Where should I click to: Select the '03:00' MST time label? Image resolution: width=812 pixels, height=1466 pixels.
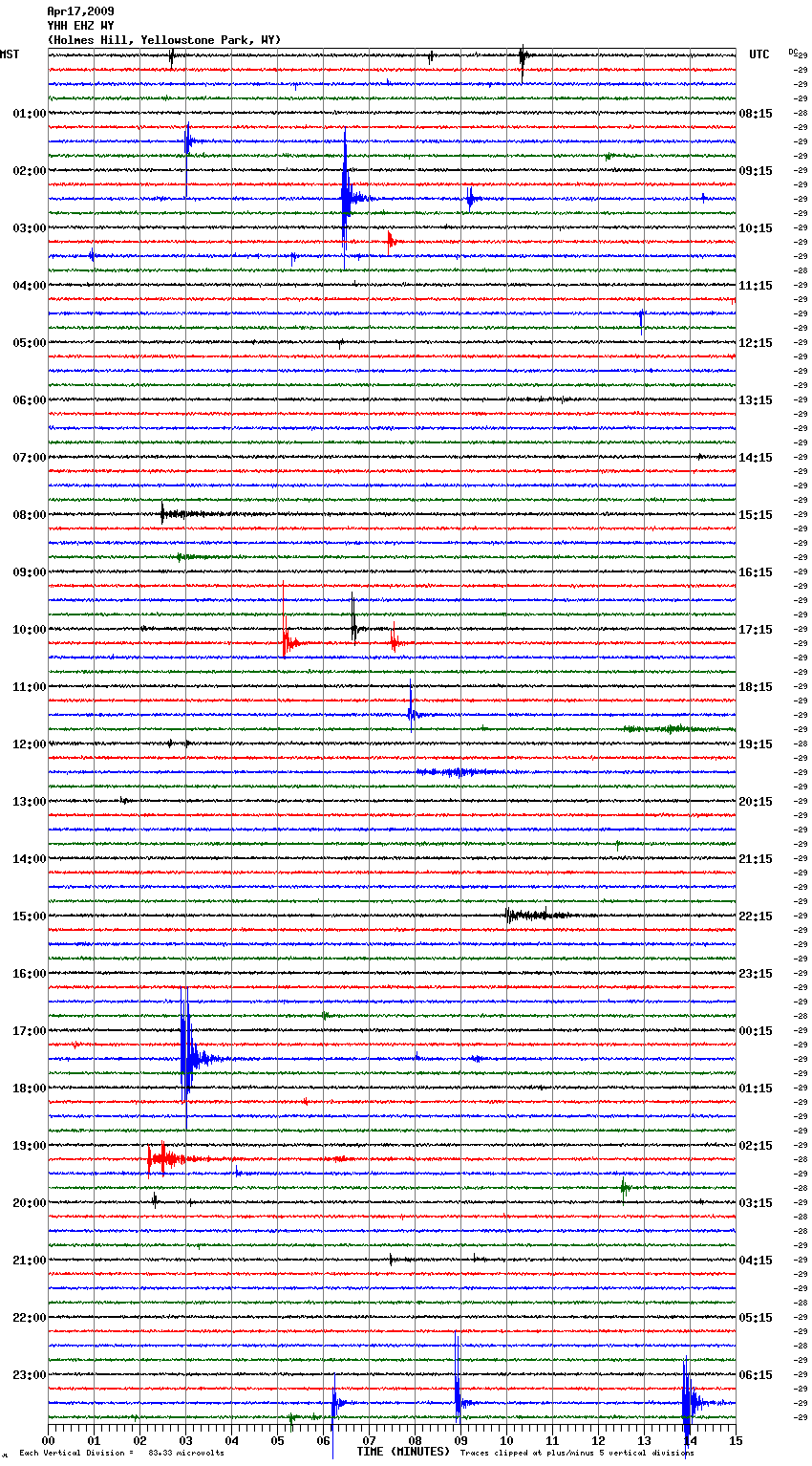click(x=30, y=228)
